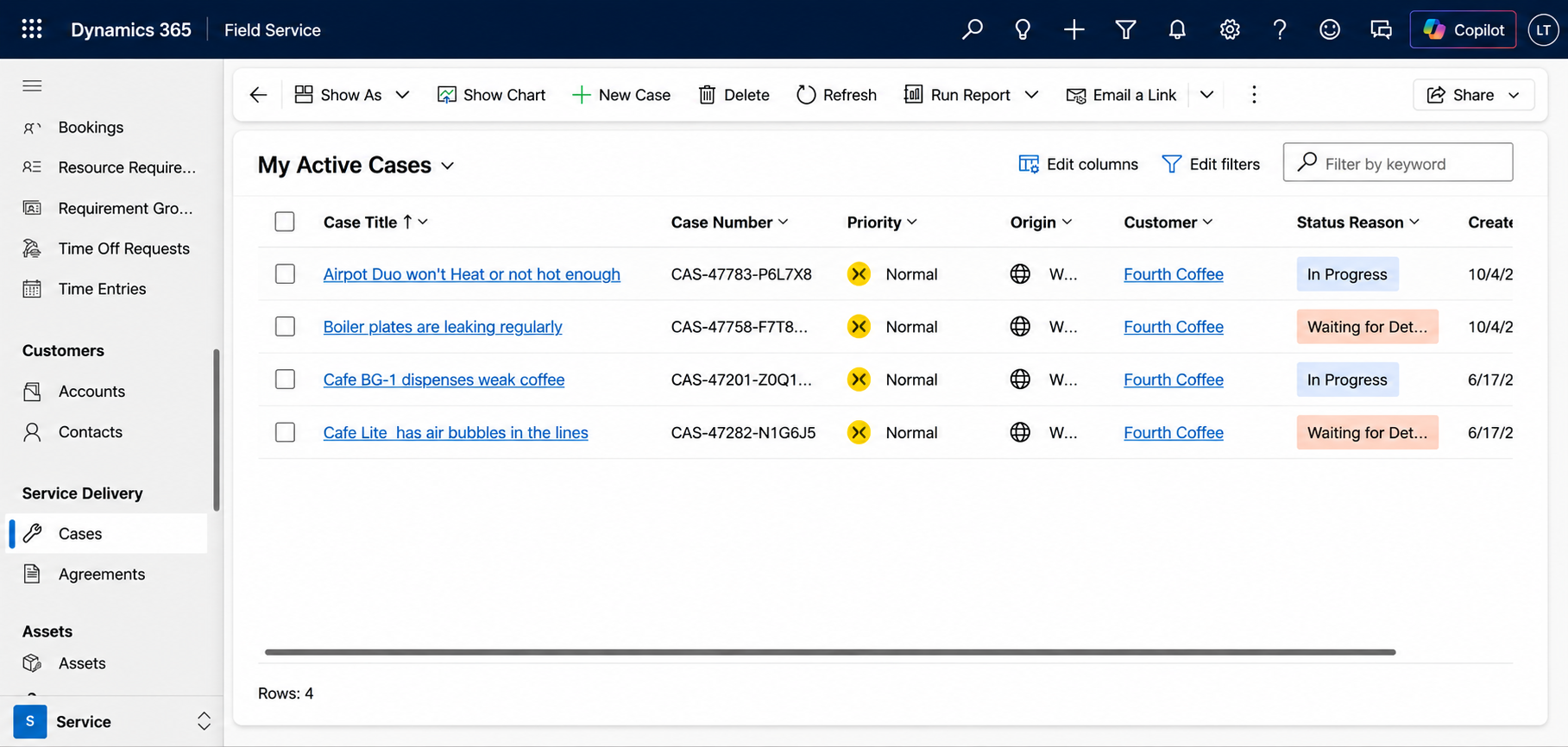
Task: Open the Service area switcher
Action: (x=111, y=722)
